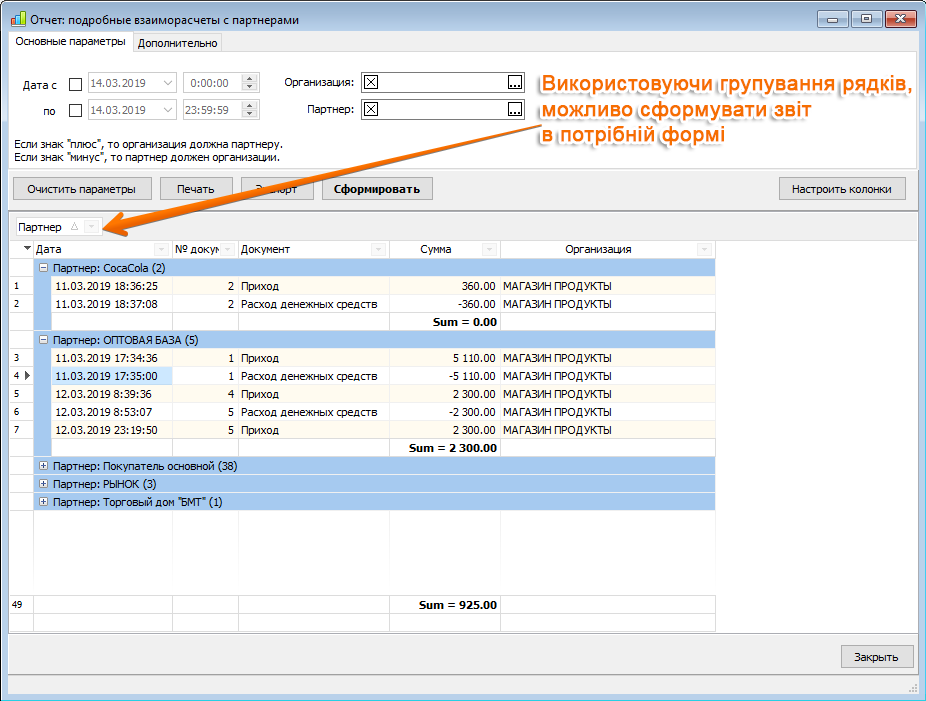Select row dated 11.03.2019 18:36:25
Image resolution: width=926 pixels, height=701 pixels.
(x=383, y=286)
